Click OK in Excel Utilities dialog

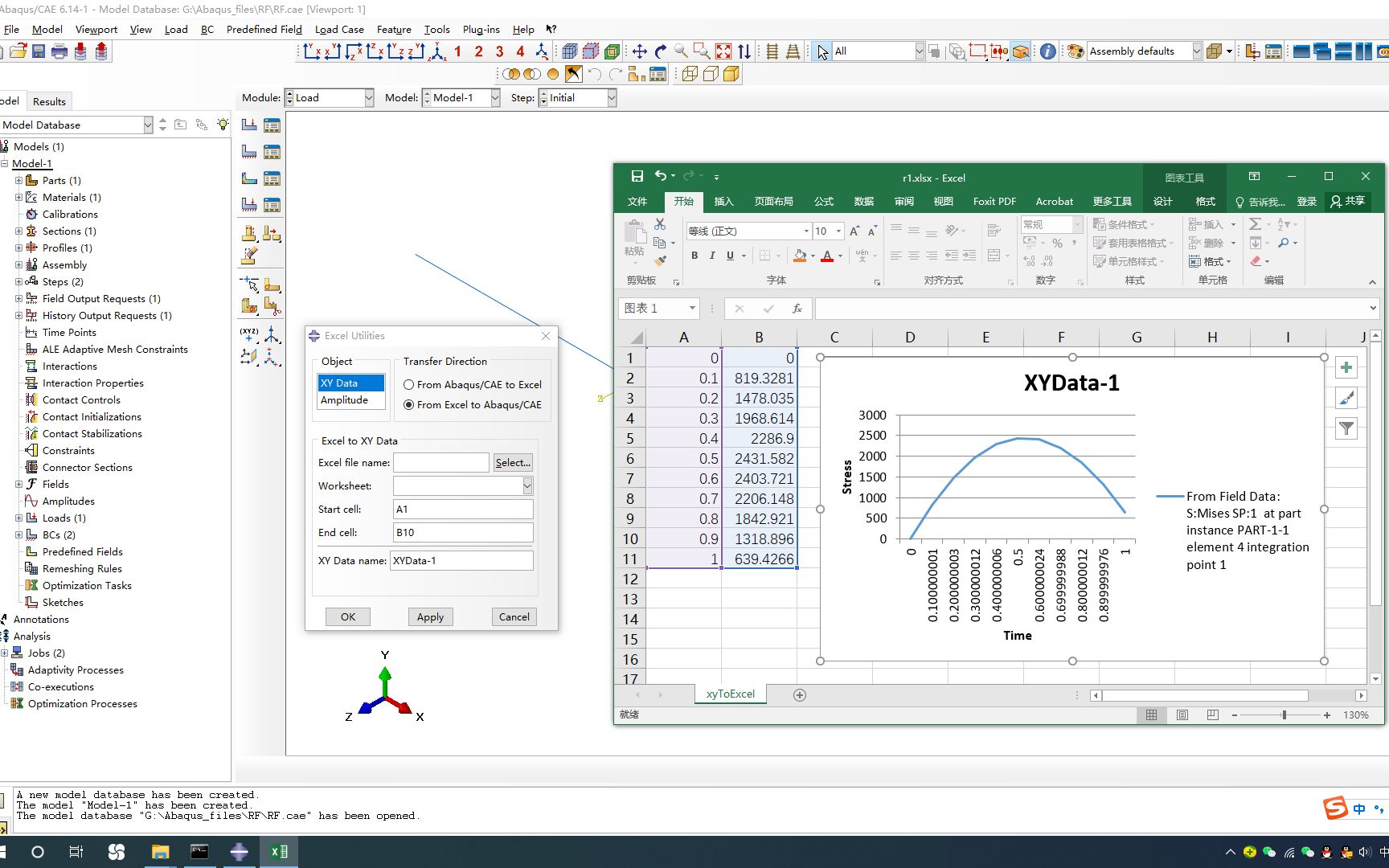pos(348,617)
